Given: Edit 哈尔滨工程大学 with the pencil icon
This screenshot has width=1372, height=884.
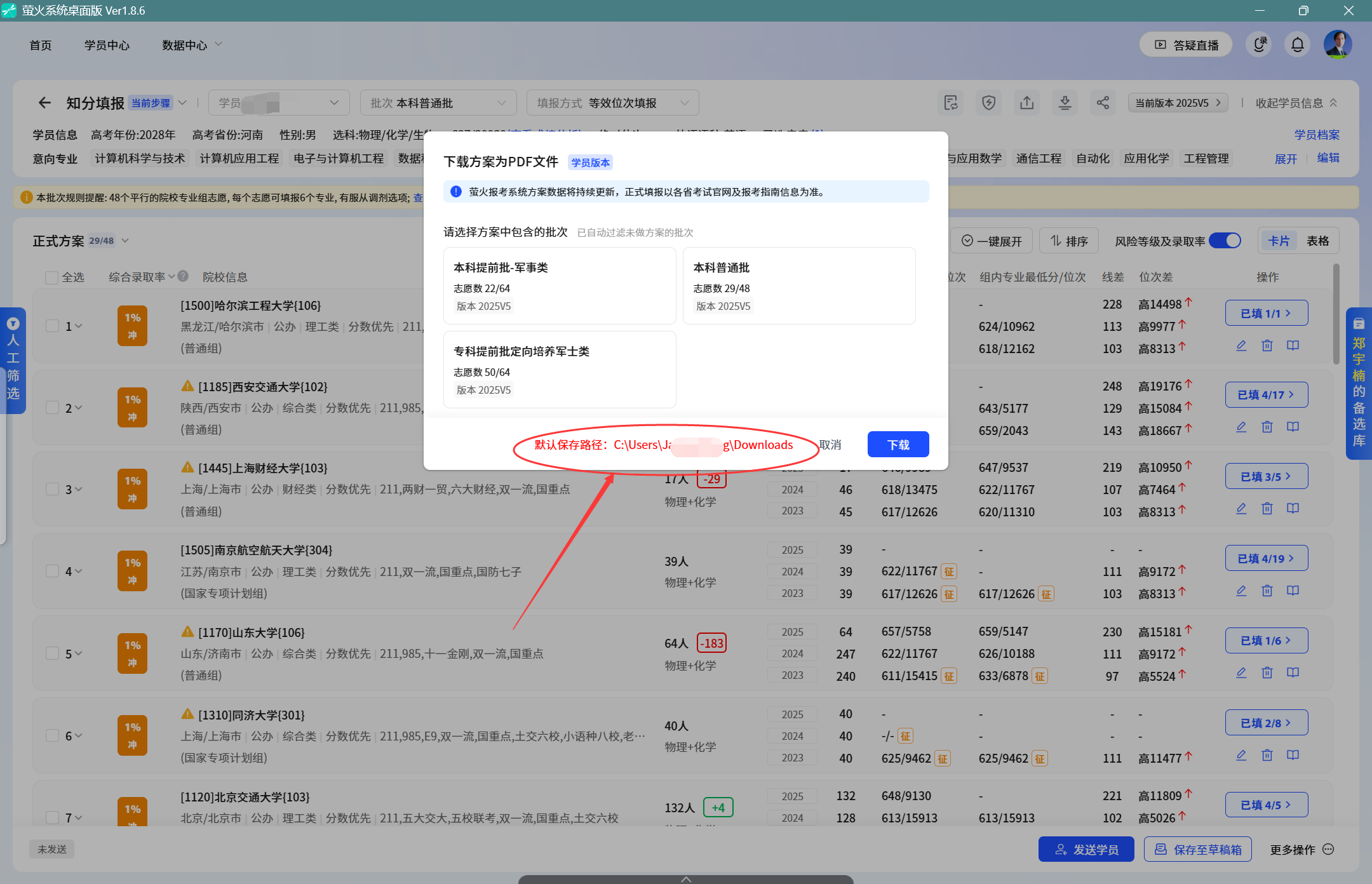Looking at the screenshot, I should point(1242,345).
